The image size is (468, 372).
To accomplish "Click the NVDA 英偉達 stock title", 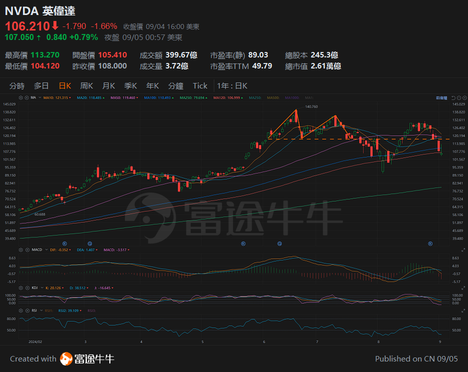I will (40, 11).
